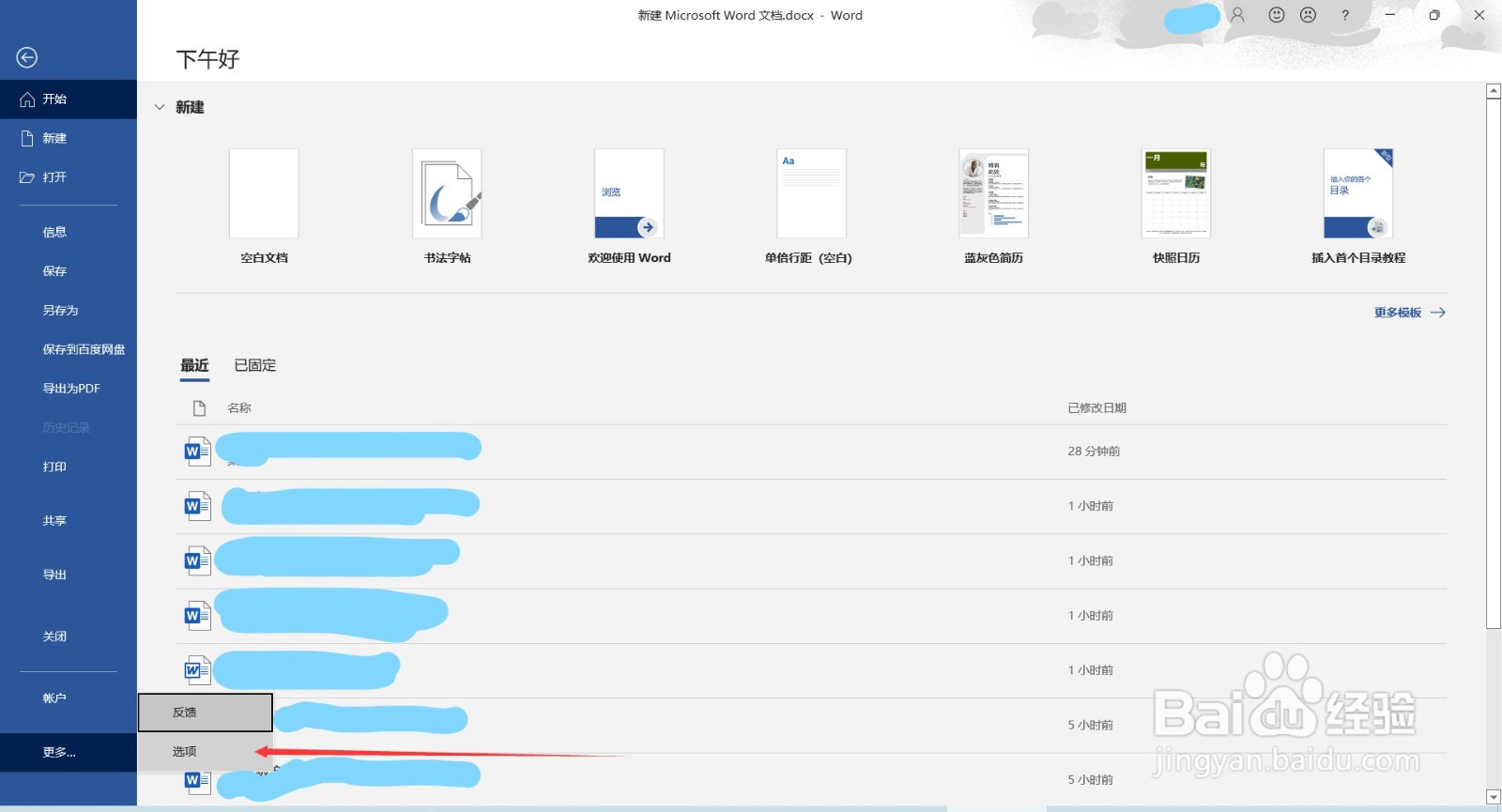Click the document icon in the list header
Screen dimensions: 1502x812
click(x=199, y=408)
